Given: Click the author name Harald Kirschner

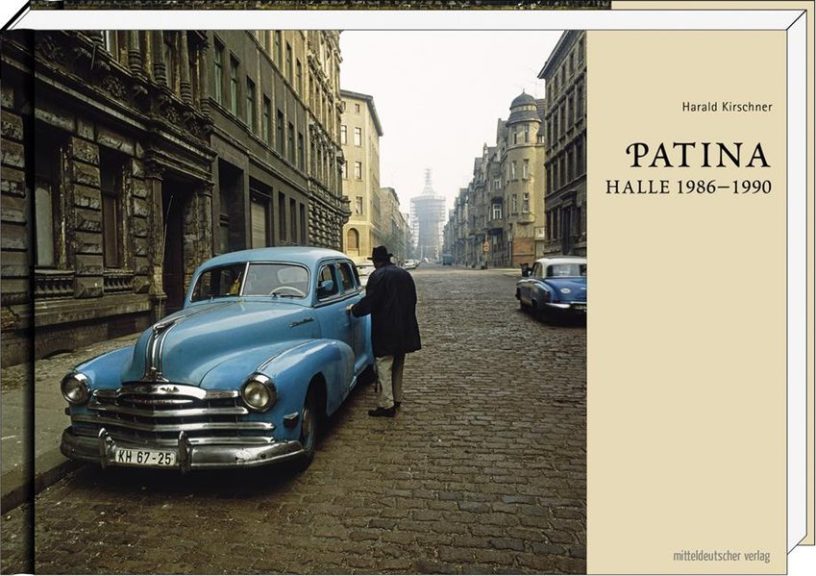Looking at the screenshot, I should coord(726,107).
